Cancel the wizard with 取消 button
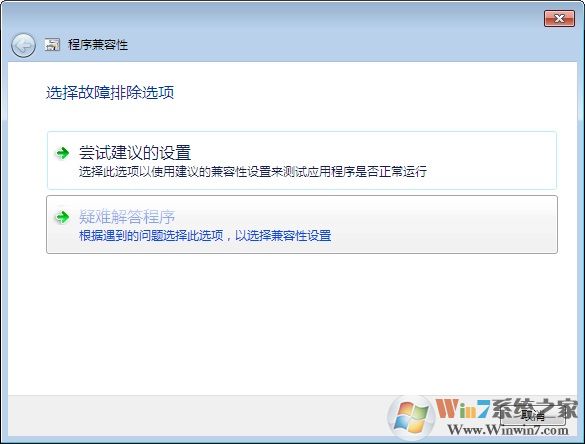This screenshot has height=444, width=585. [x=532, y=415]
